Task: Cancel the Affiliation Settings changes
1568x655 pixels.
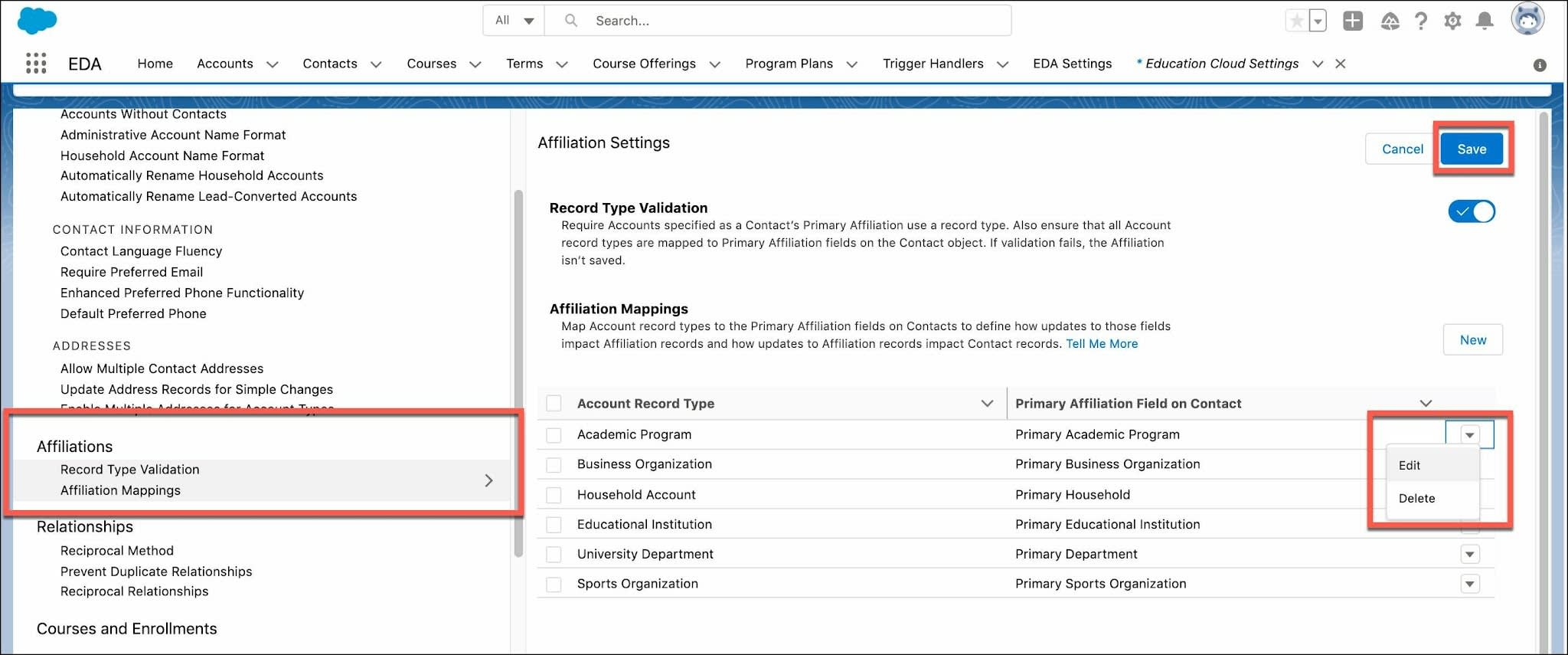Action: (1403, 149)
